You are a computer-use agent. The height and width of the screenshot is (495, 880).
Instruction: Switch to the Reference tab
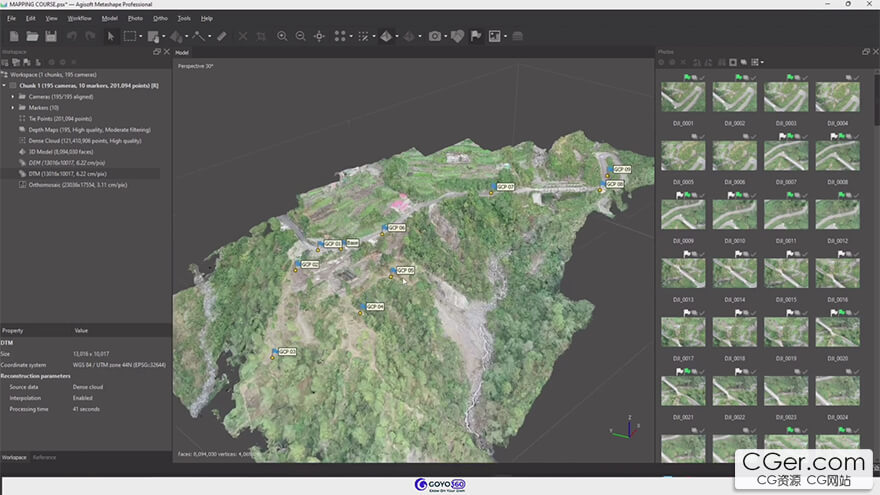click(x=44, y=457)
